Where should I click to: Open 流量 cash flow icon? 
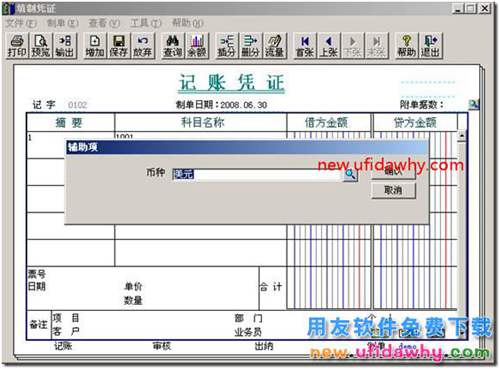(x=274, y=46)
